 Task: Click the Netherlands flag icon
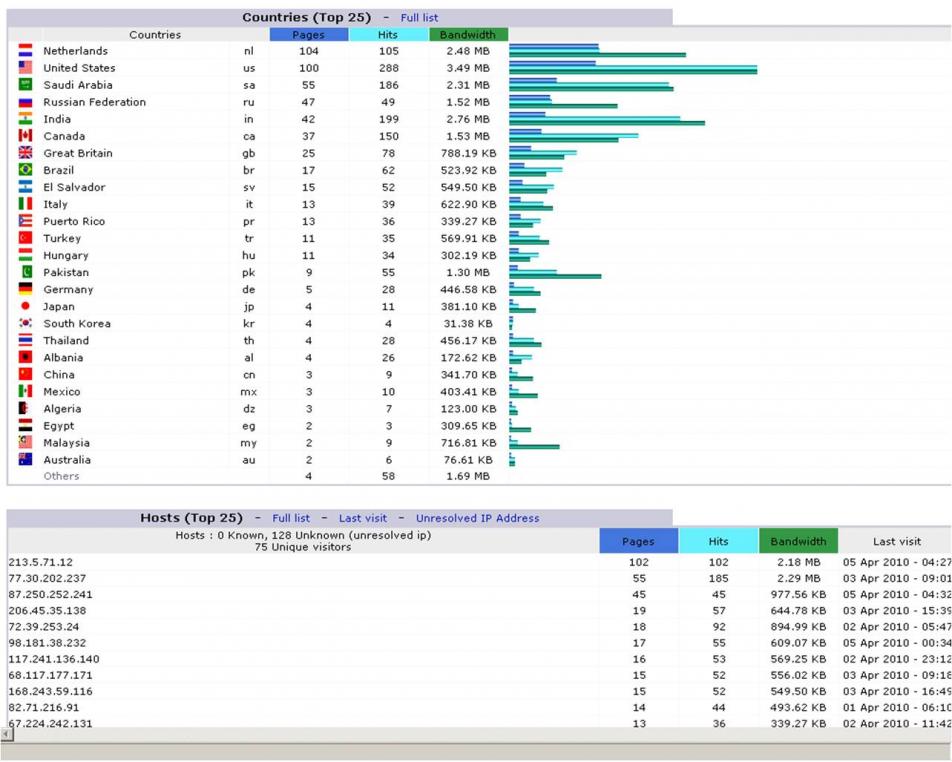(x=25, y=50)
